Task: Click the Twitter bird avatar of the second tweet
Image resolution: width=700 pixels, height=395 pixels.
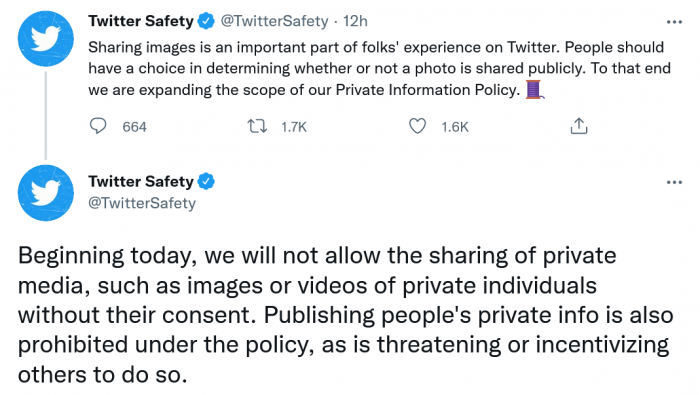Action: [46, 193]
